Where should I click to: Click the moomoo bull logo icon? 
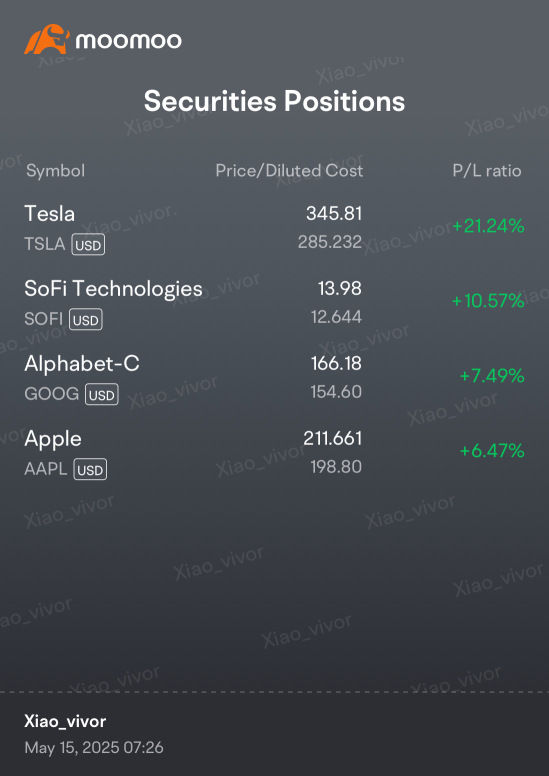pos(47,40)
